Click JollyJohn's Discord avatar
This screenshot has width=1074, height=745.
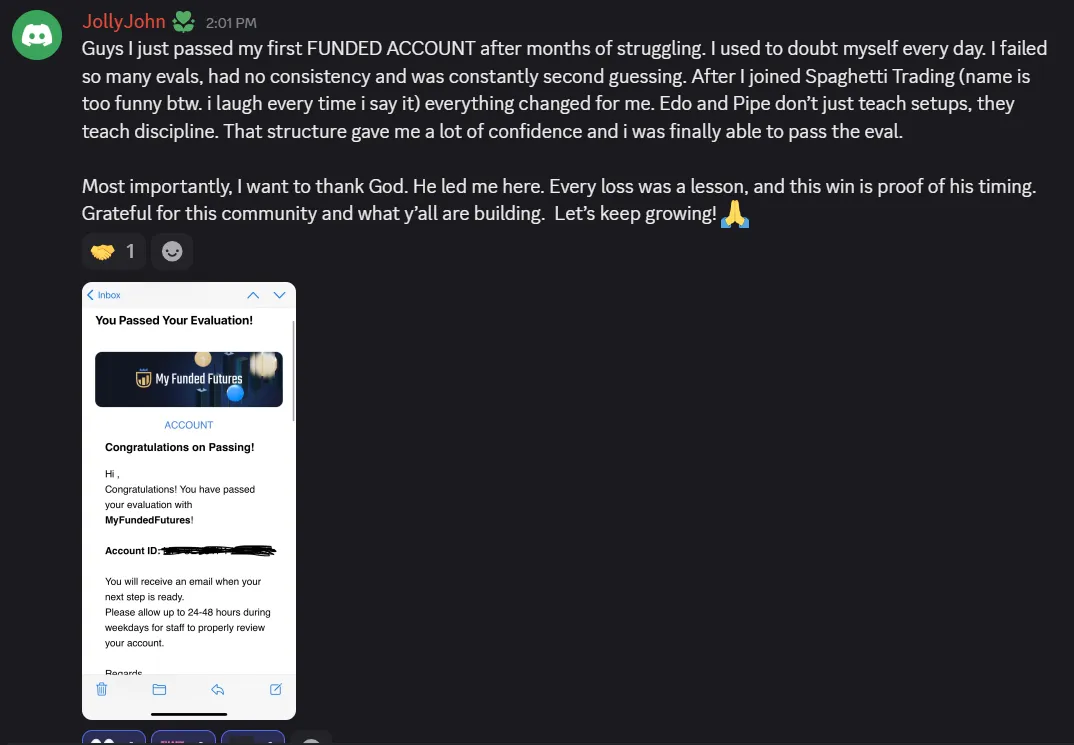pos(37,35)
